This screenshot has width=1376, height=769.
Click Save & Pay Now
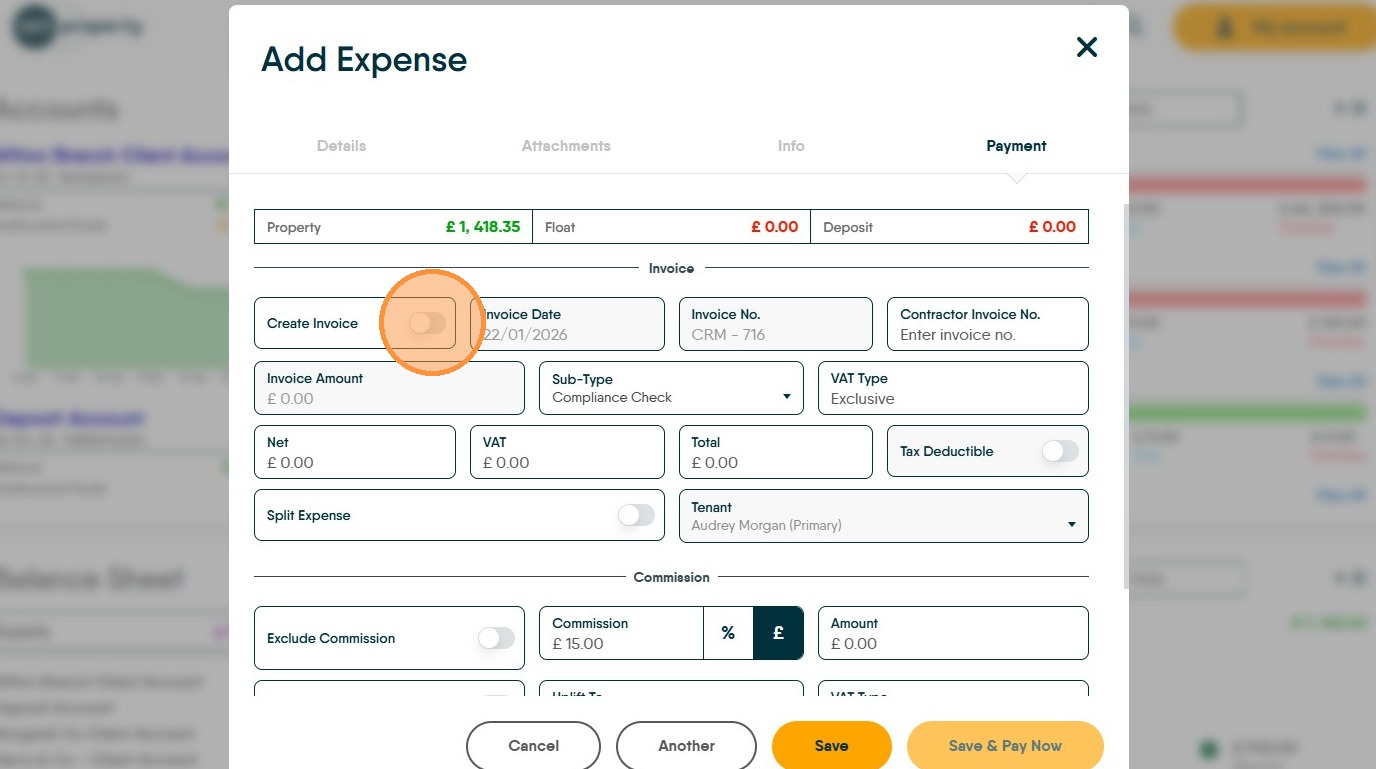tap(1005, 746)
